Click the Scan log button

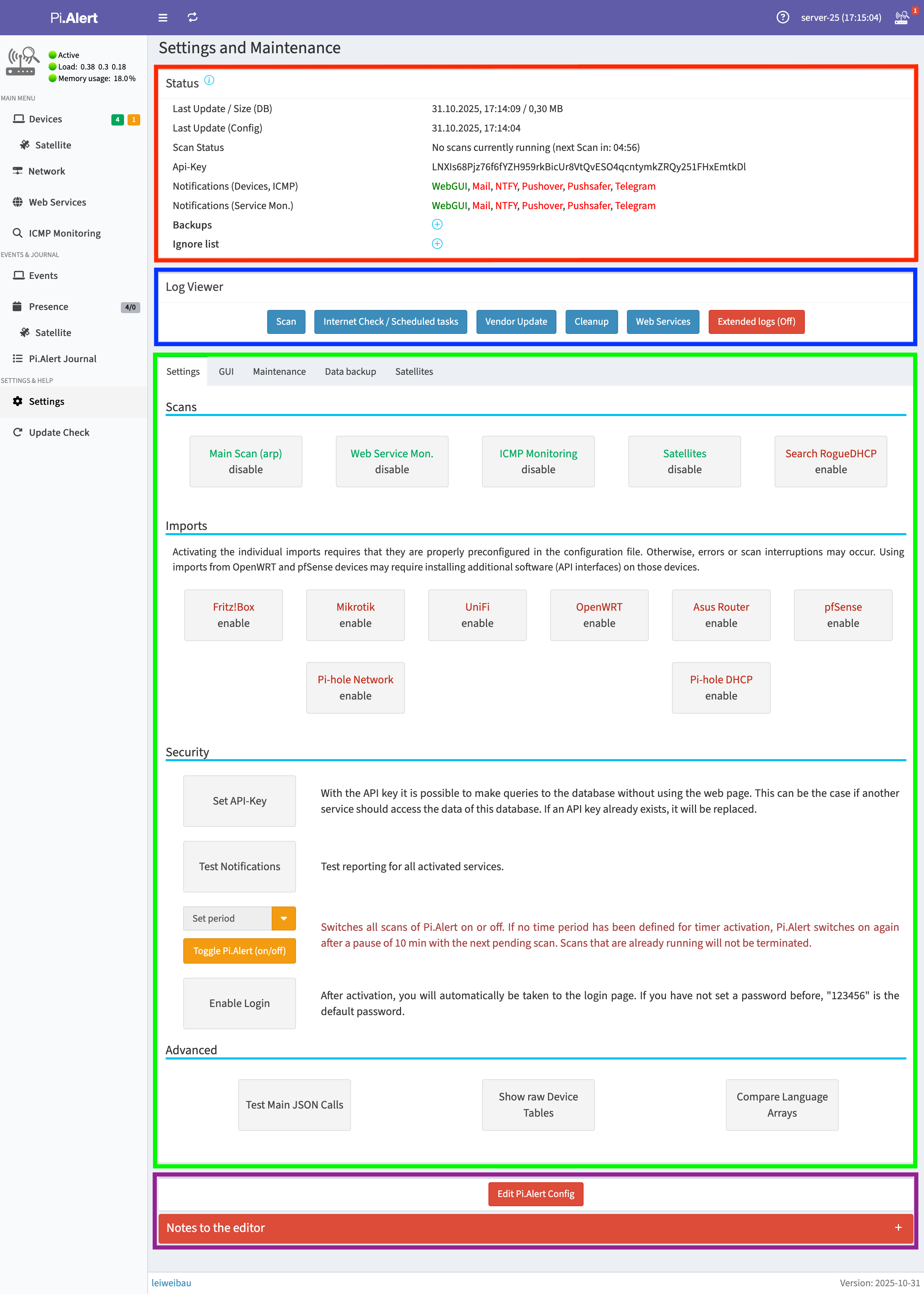[x=286, y=322]
